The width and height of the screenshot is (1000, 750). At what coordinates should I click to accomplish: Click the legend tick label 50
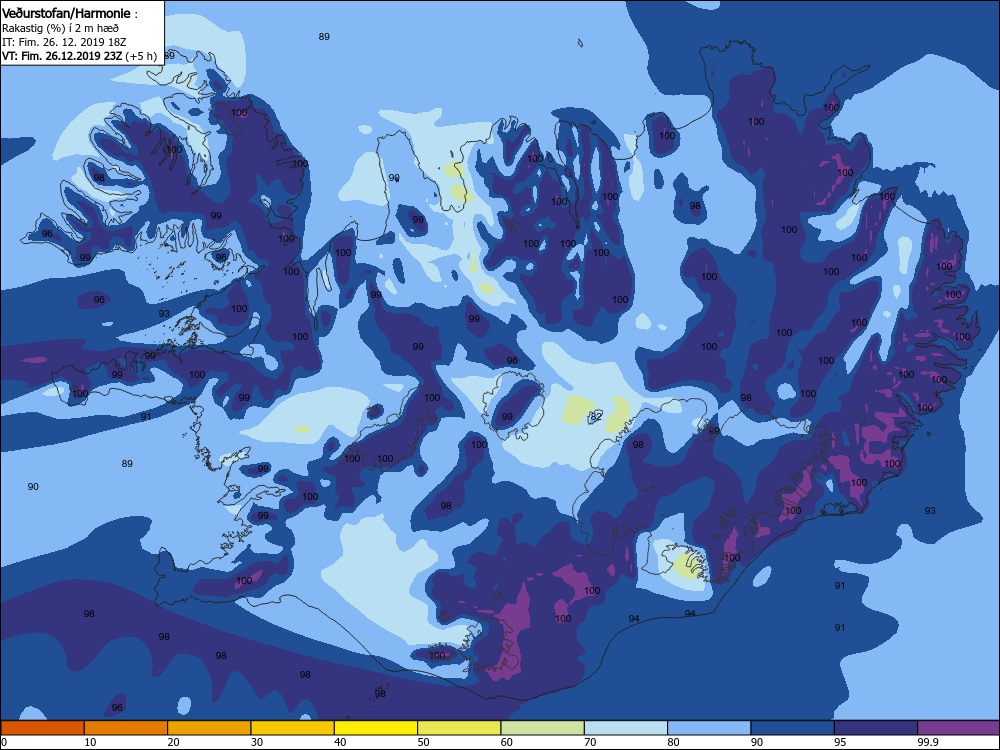point(423,742)
